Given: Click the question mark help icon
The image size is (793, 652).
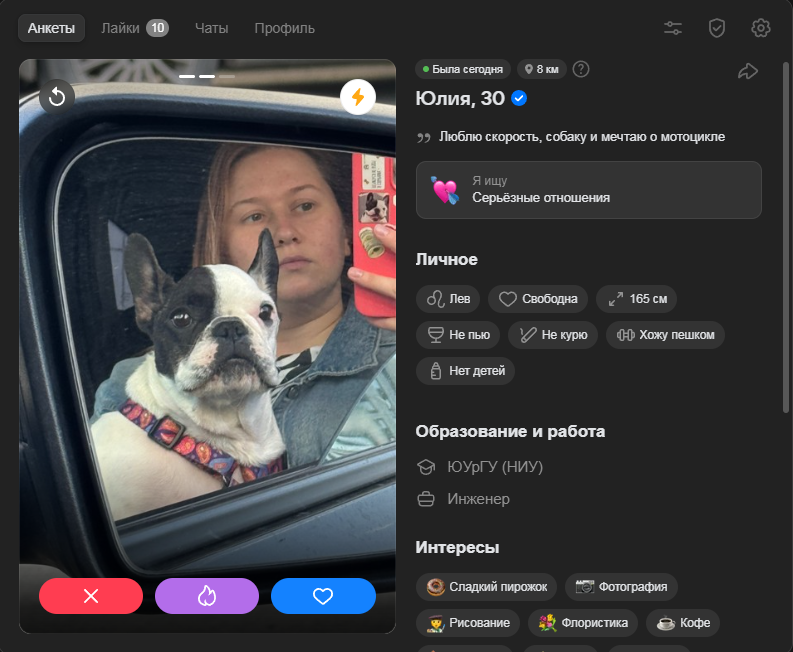Looking at the screenshot, I should [x=581, y=69].
